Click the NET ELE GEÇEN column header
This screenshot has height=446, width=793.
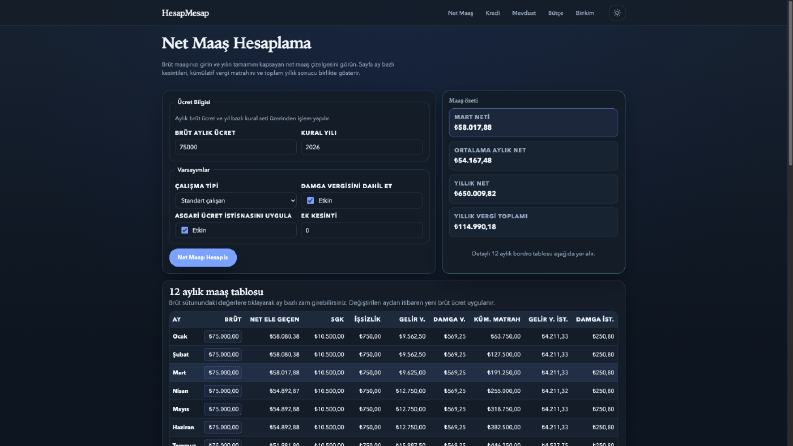tap(274, 320)
